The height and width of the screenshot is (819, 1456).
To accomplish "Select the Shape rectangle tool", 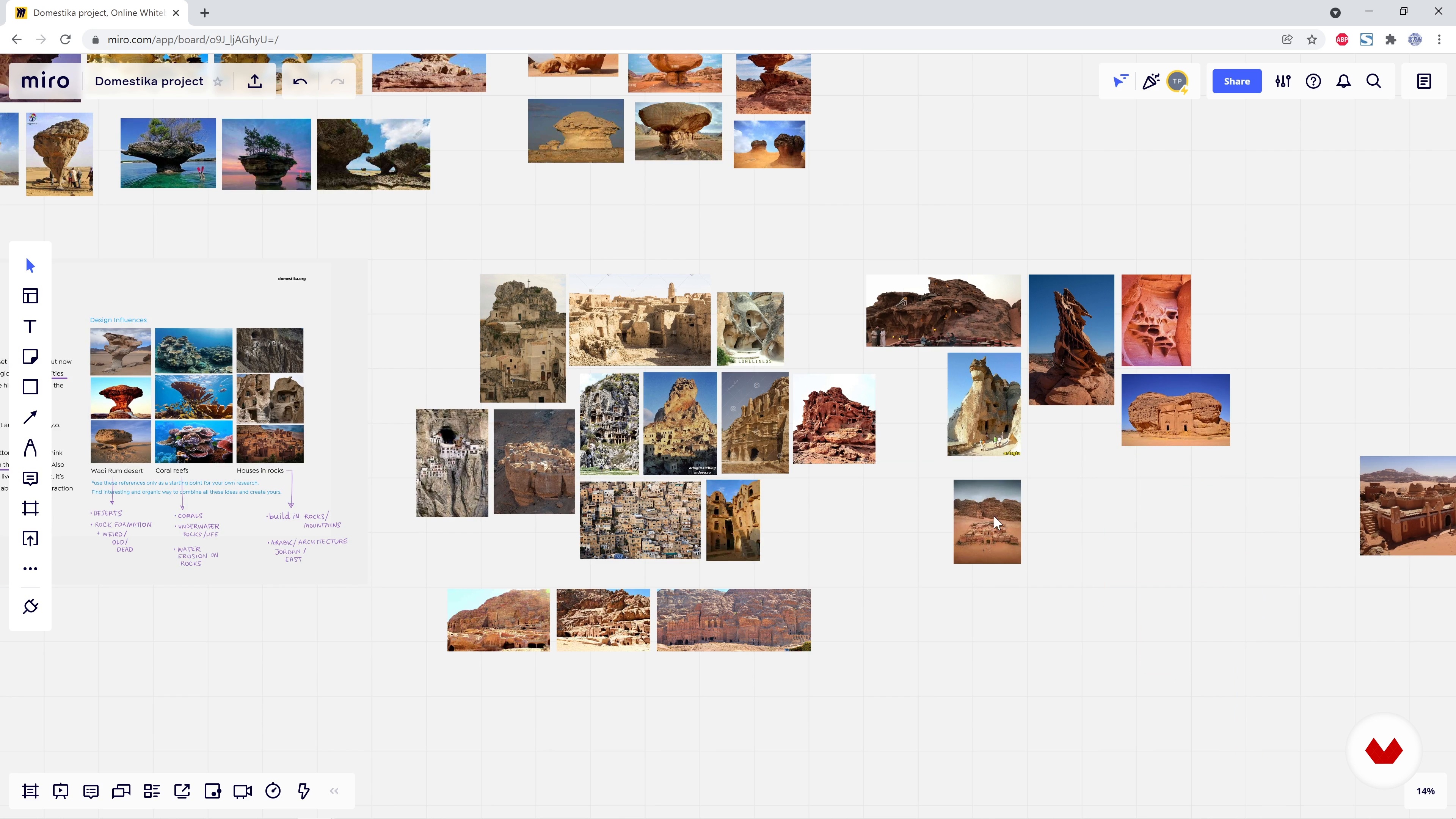I will click(x=30, y=387).
